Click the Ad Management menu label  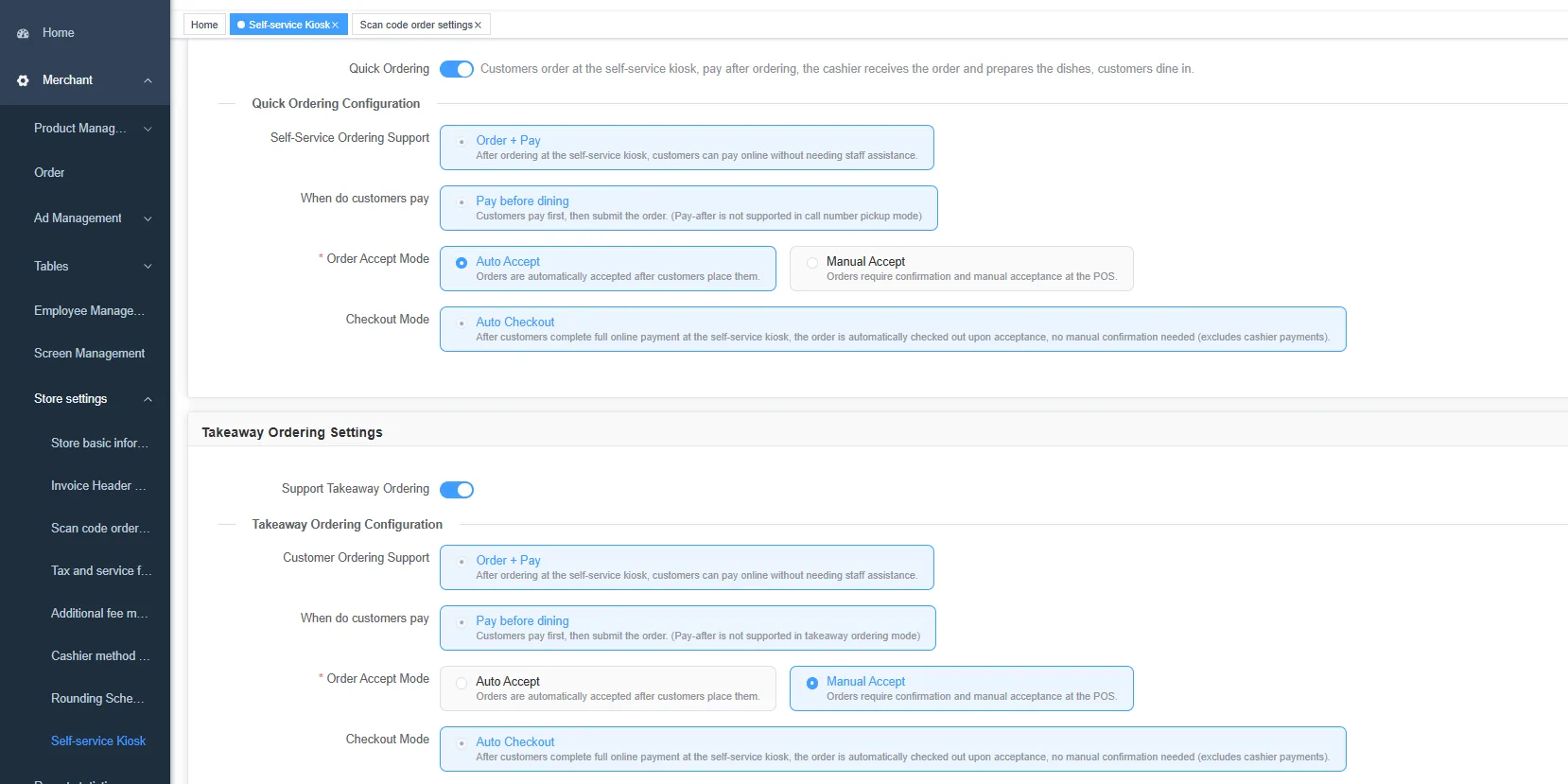click(78, 218)
